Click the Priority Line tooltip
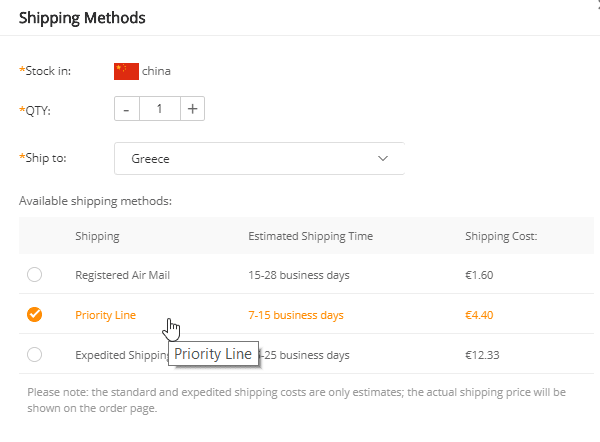600x442 pixels. point(213,354)
